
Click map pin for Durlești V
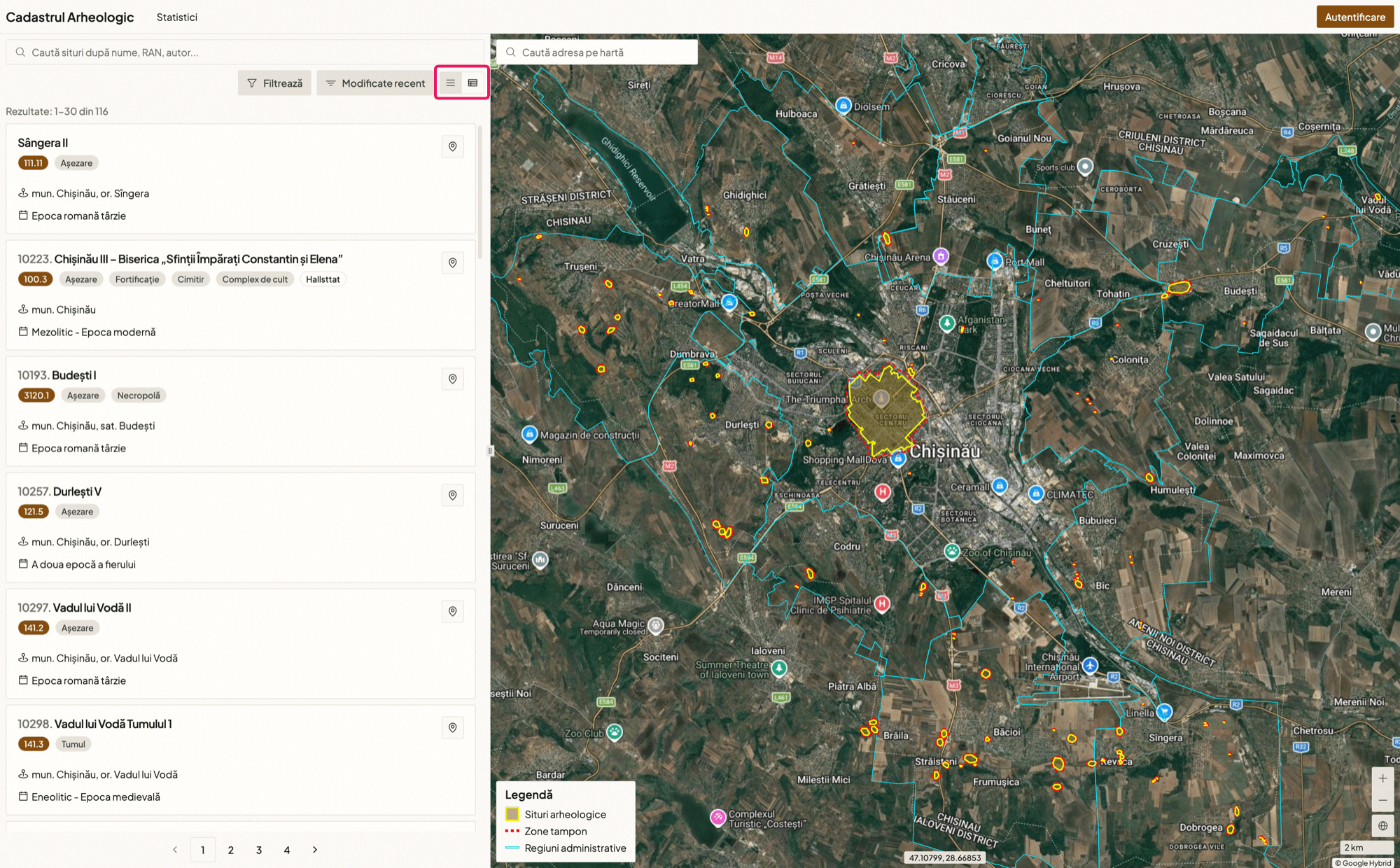click(x=452, y=496)
